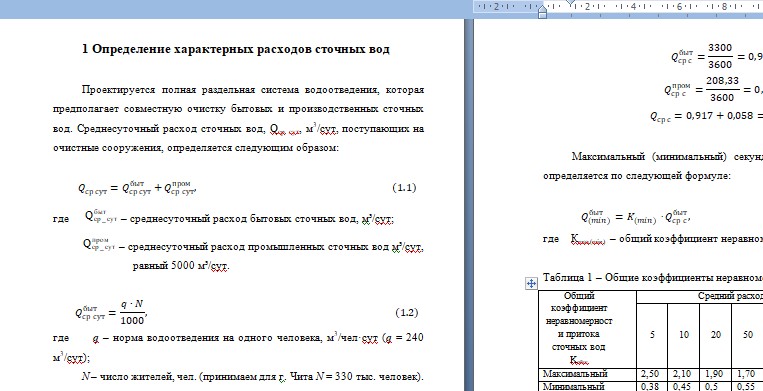The height and width of the screenshot is (391, 763).
Task: Click the text "очистные сооружения, определяется следующим образом:"
Action: click(x=195, y=148)
